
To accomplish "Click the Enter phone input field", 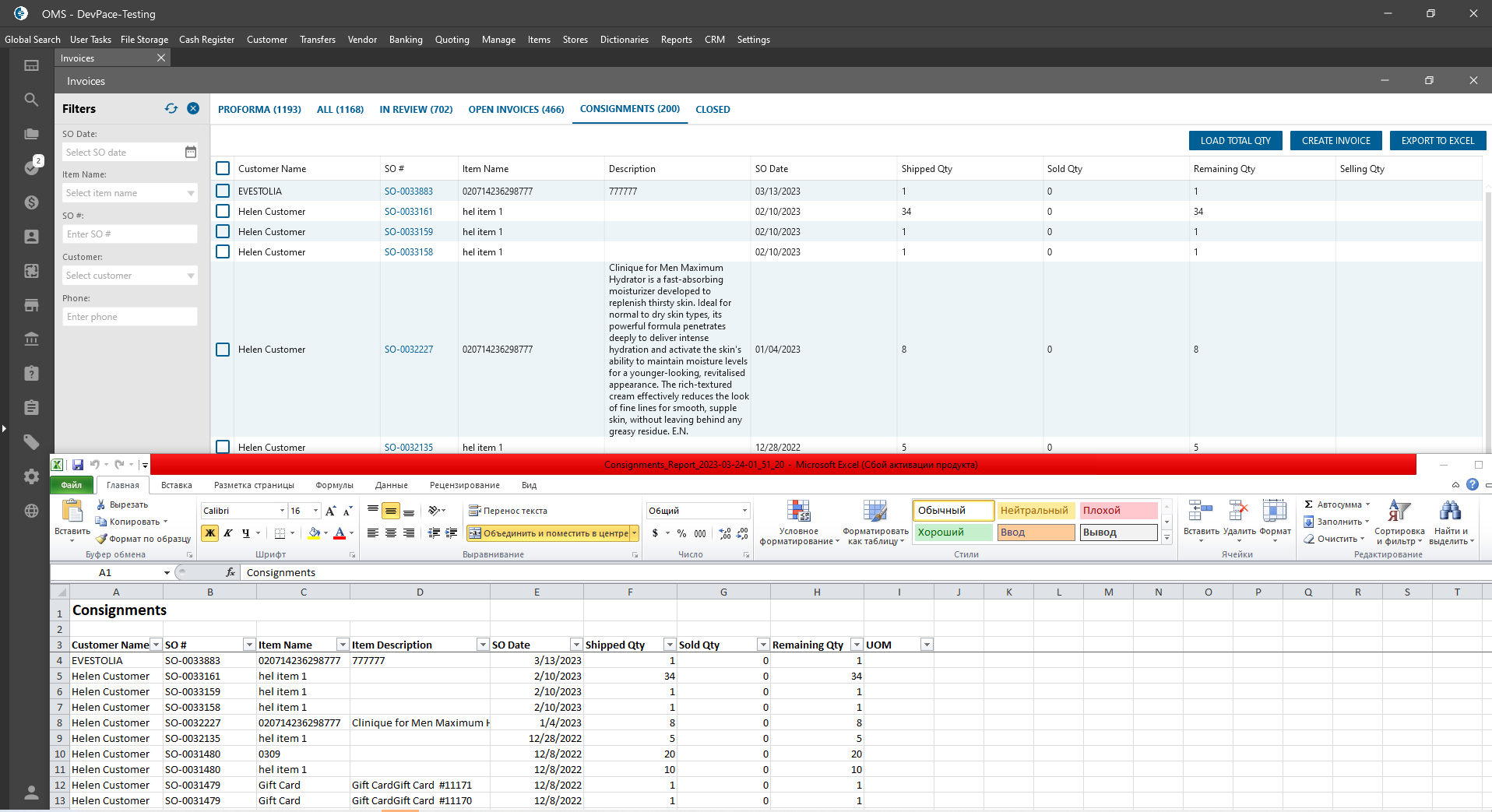I will tap(129, 317).
